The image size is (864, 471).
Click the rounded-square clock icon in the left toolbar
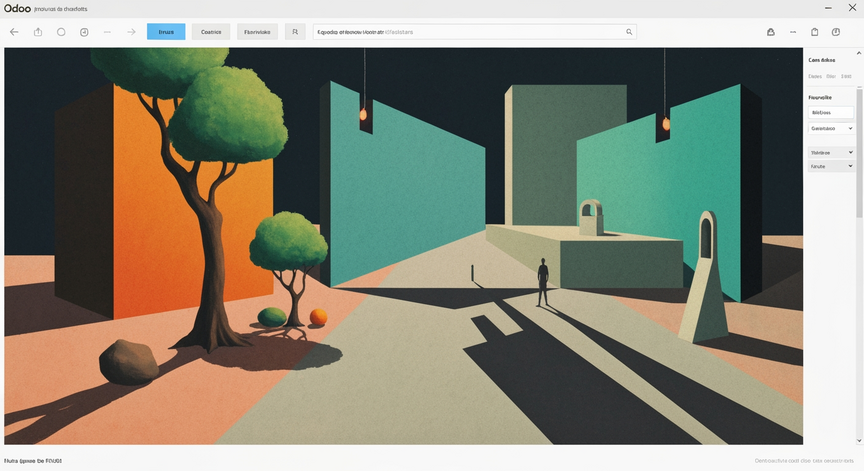click(x=84, y=32)
